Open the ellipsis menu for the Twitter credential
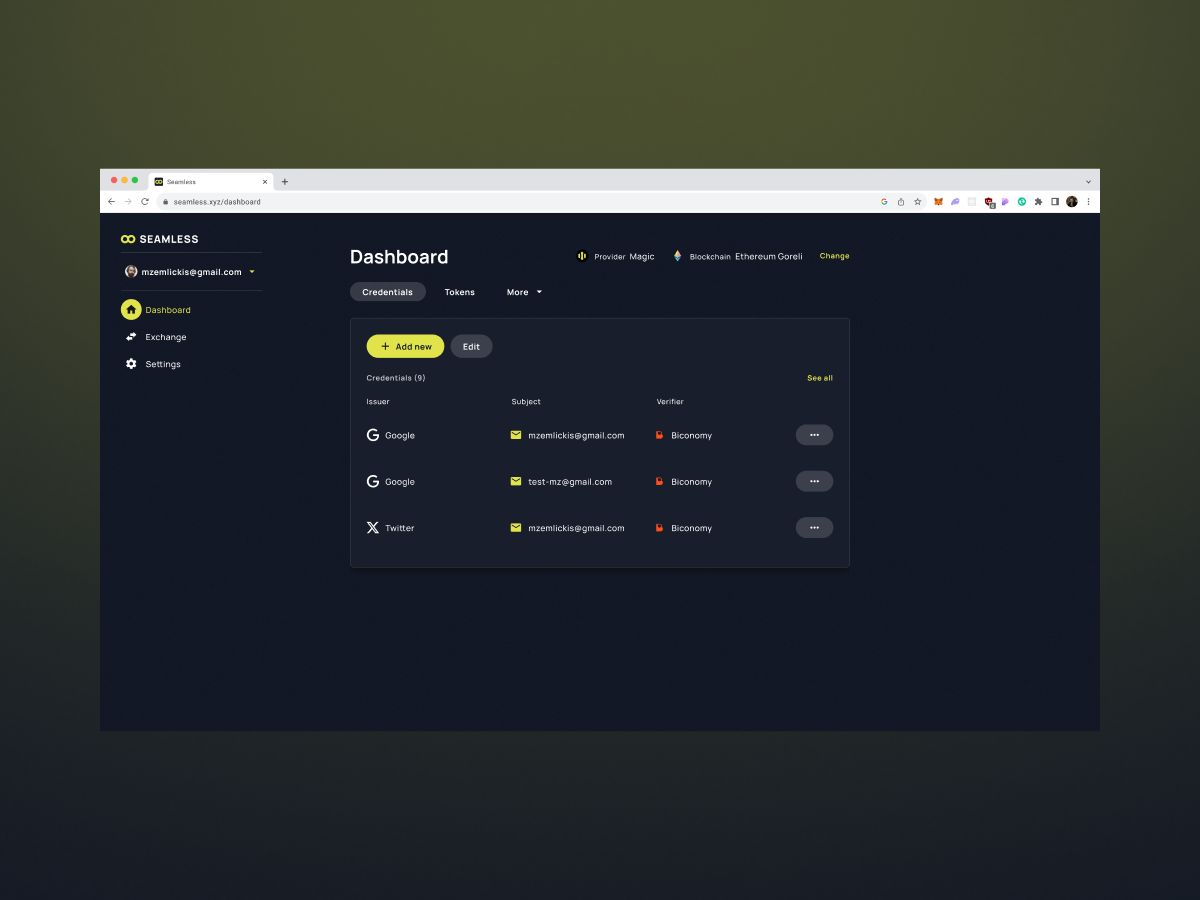This screenshot has width=1200, height=900. [x=814, y=527]
